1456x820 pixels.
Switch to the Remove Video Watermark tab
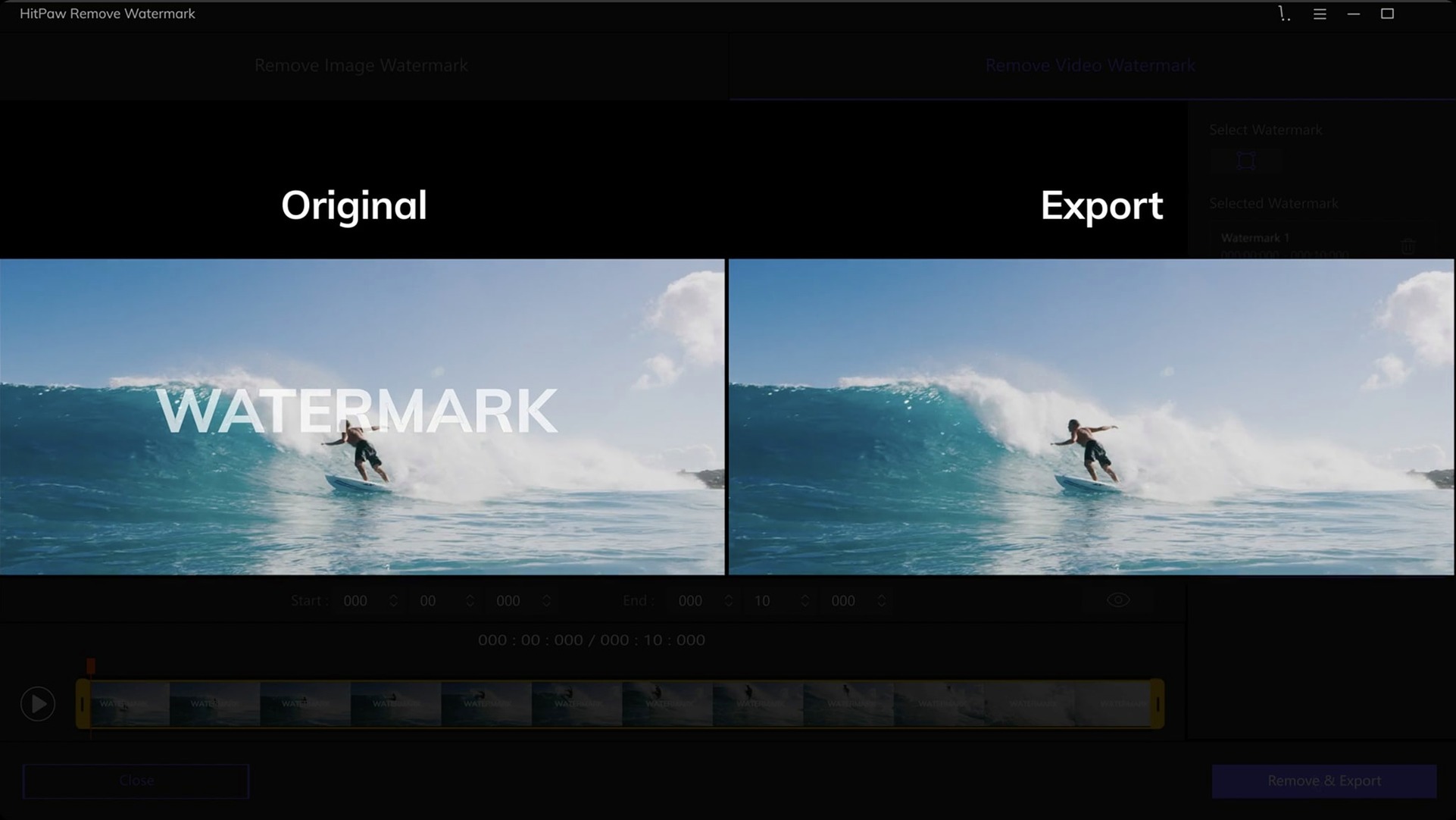pyautogui.click(x=1090, y=65)
